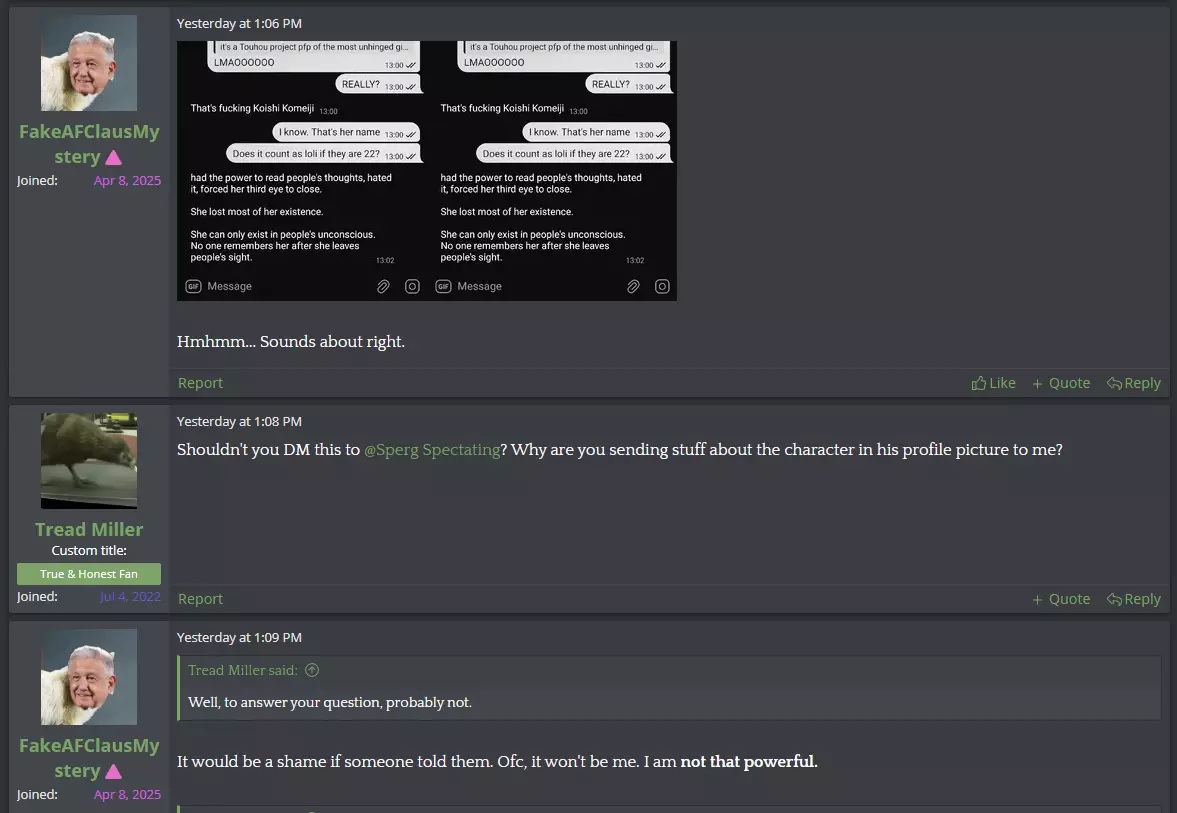The height and width of the screenshot is (813, 1177).
Task: Open FakeAFClausMystery username in the bottom post
Action: (x=89, y=758)
